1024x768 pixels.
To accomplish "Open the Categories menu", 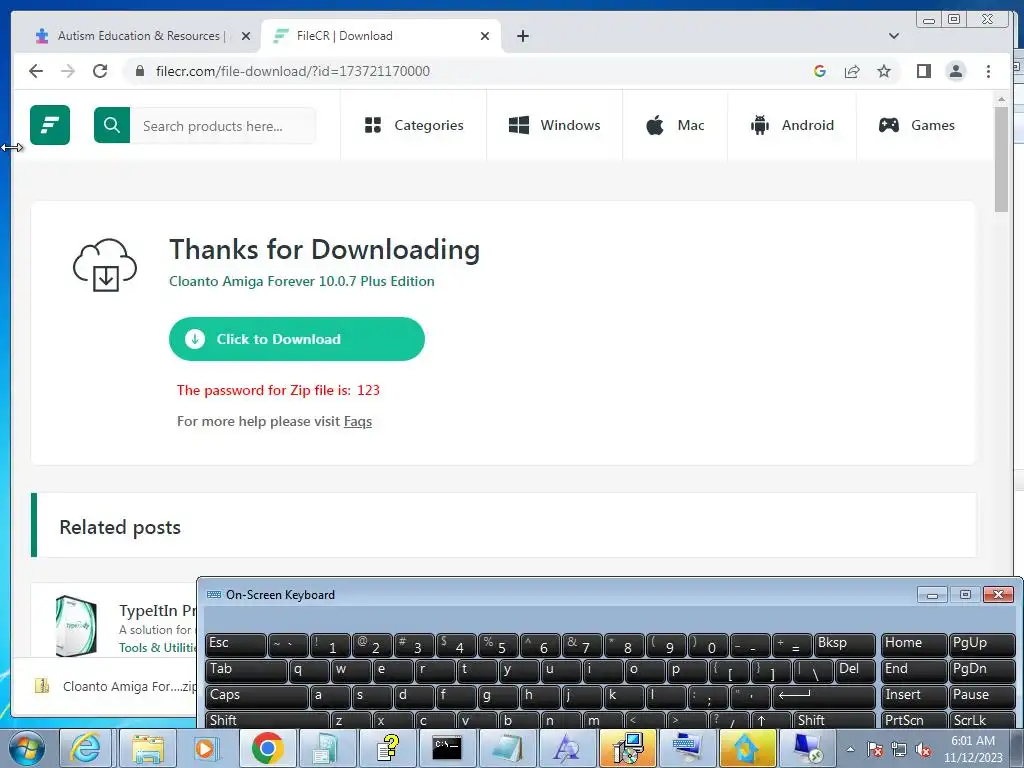I will pos(414,125).
